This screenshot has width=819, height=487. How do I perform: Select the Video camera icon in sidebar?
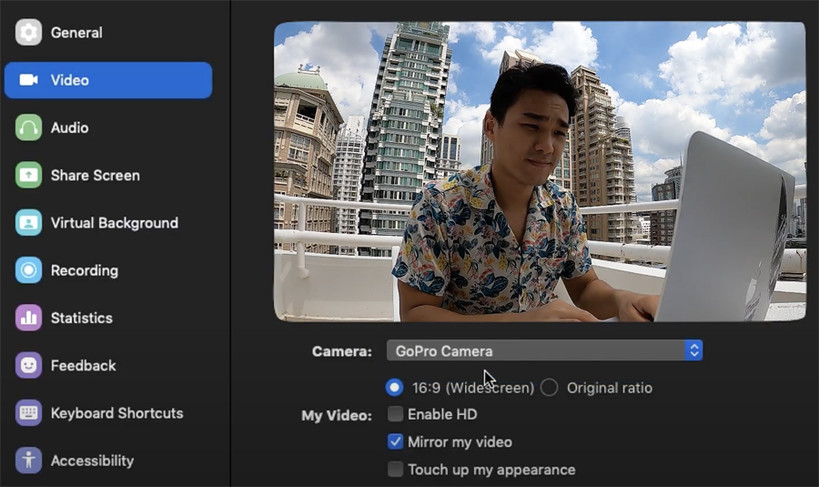click(28, 80)
